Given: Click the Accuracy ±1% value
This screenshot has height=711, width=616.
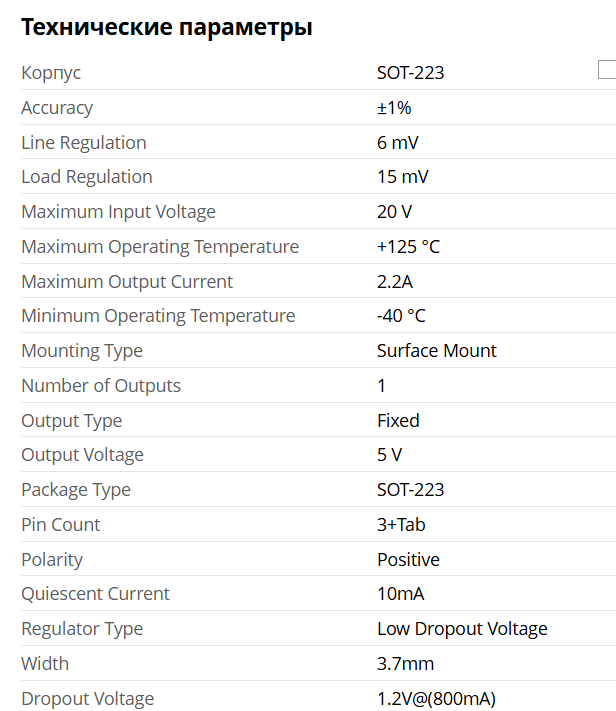Looking at the screenshot, I should point(394,108).
